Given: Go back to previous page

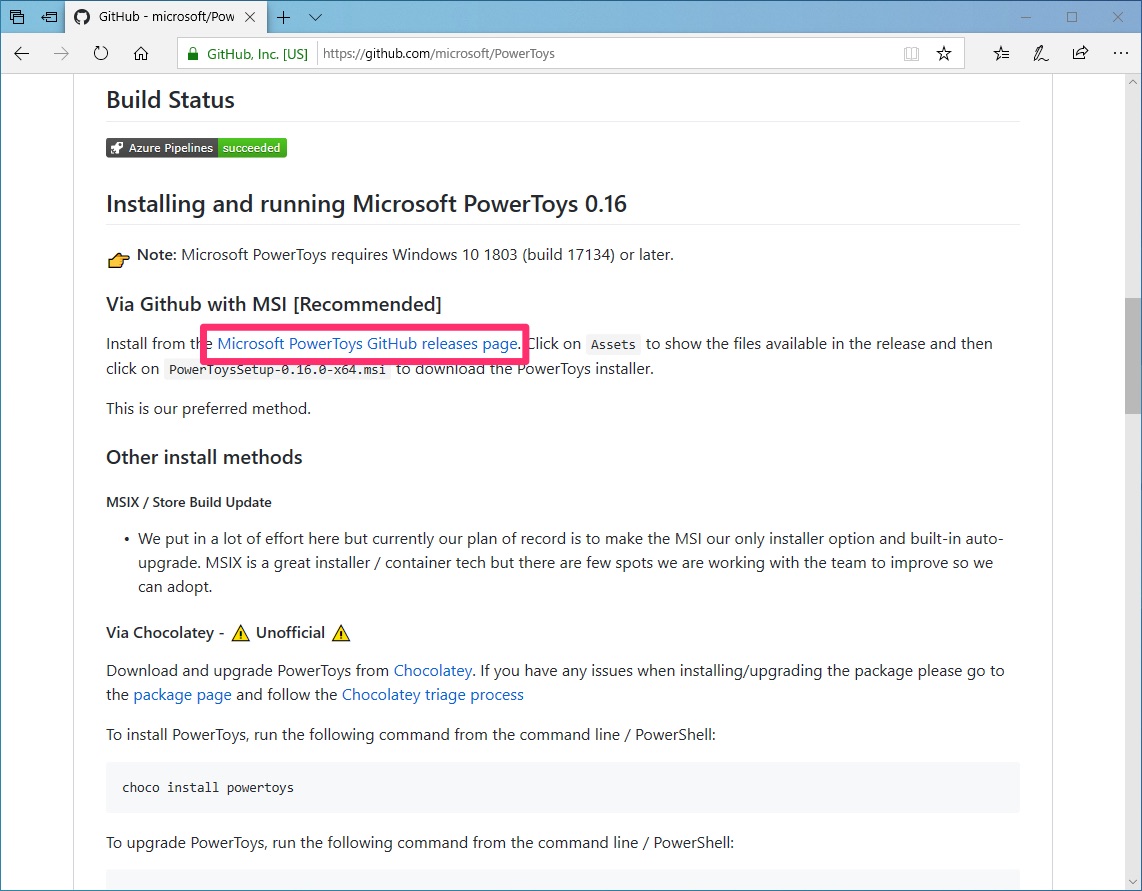Looking at the screenshot, I should (x=22, y=53).
